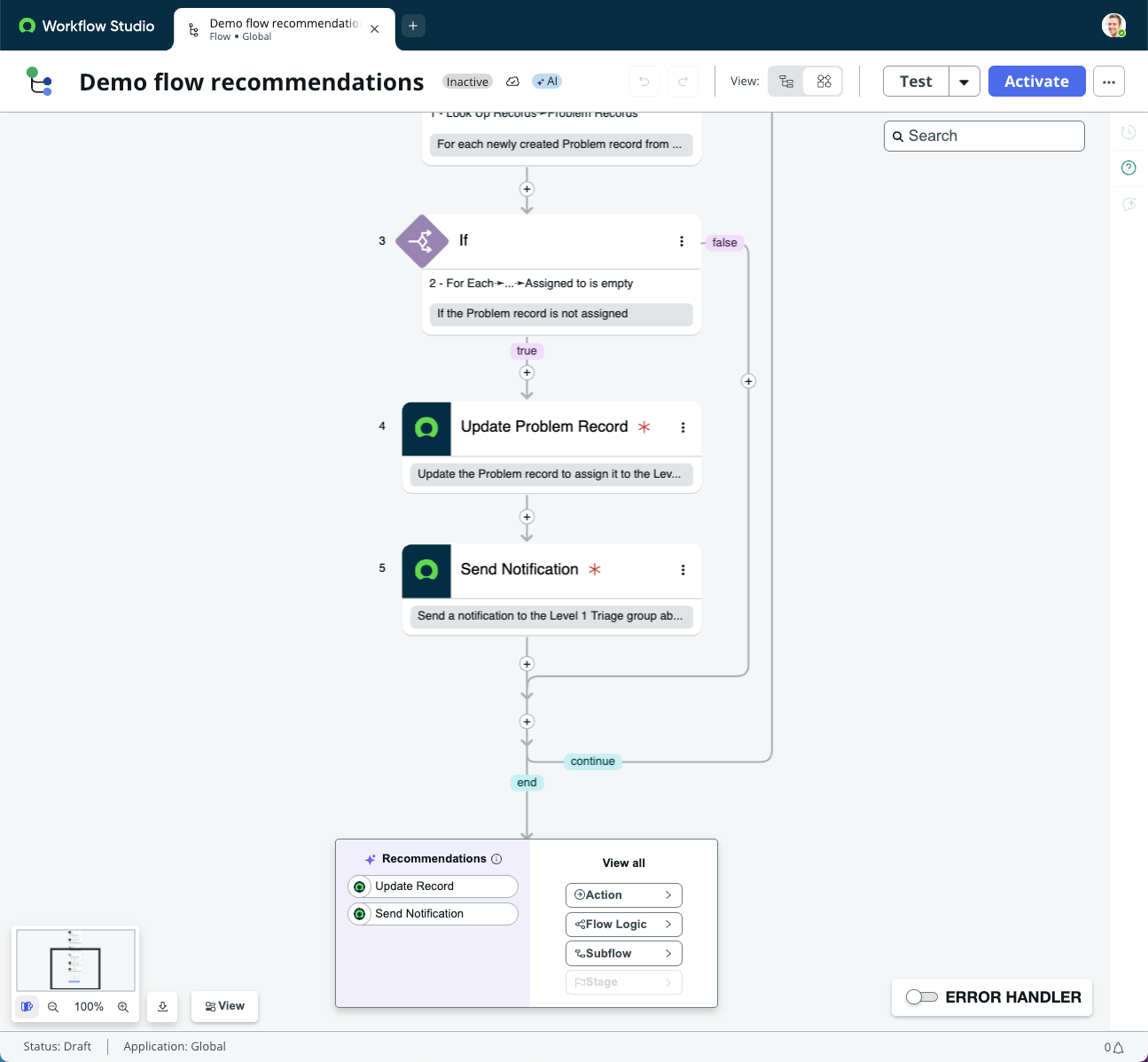Image resolution: width=1148 pixels, height=1062 pixels.
Task: Click 'Status: Draft' in status bar
Action: [x=58, y=1046]
